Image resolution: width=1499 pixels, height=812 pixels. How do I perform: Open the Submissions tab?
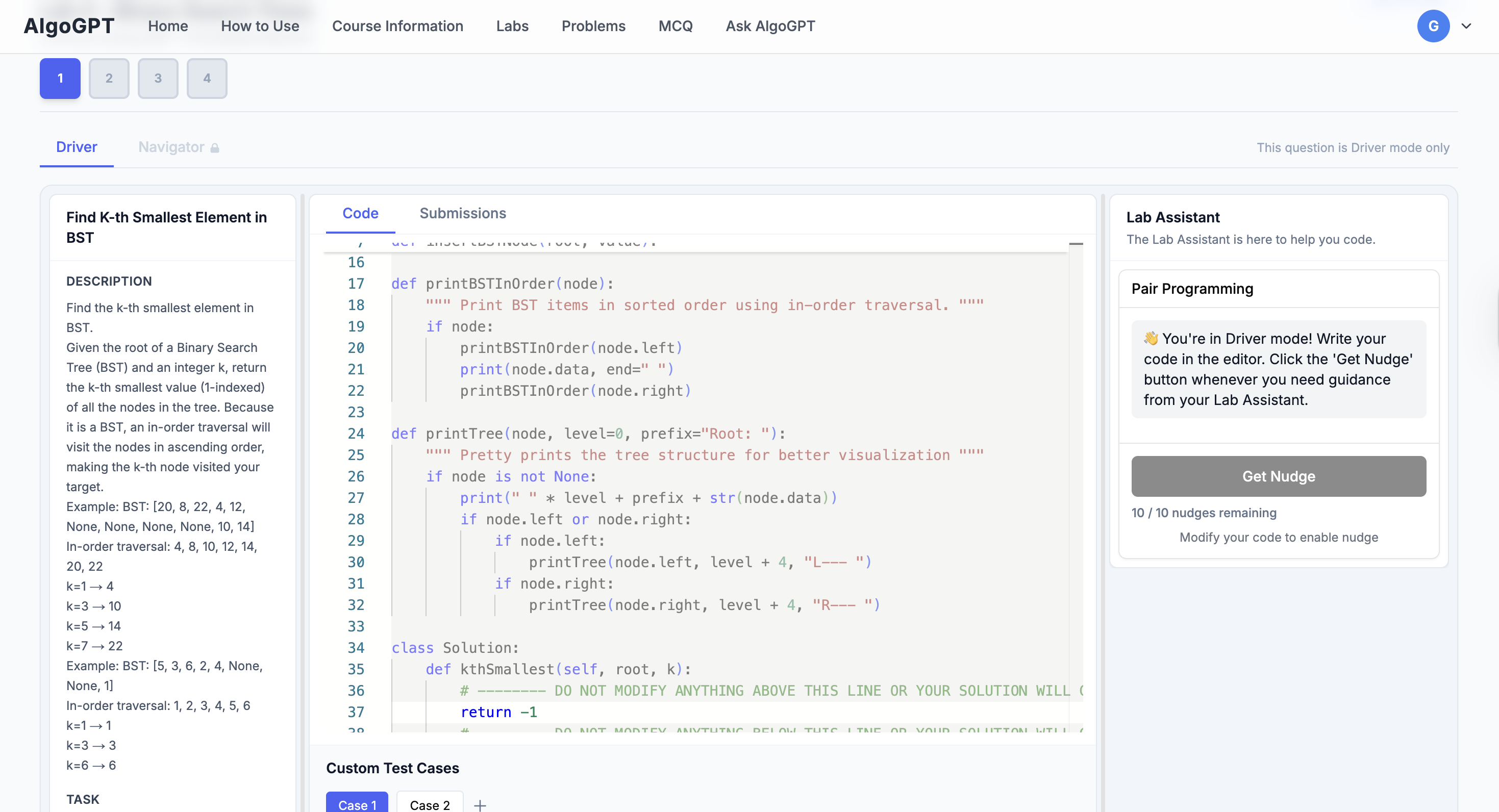(463, 214)
